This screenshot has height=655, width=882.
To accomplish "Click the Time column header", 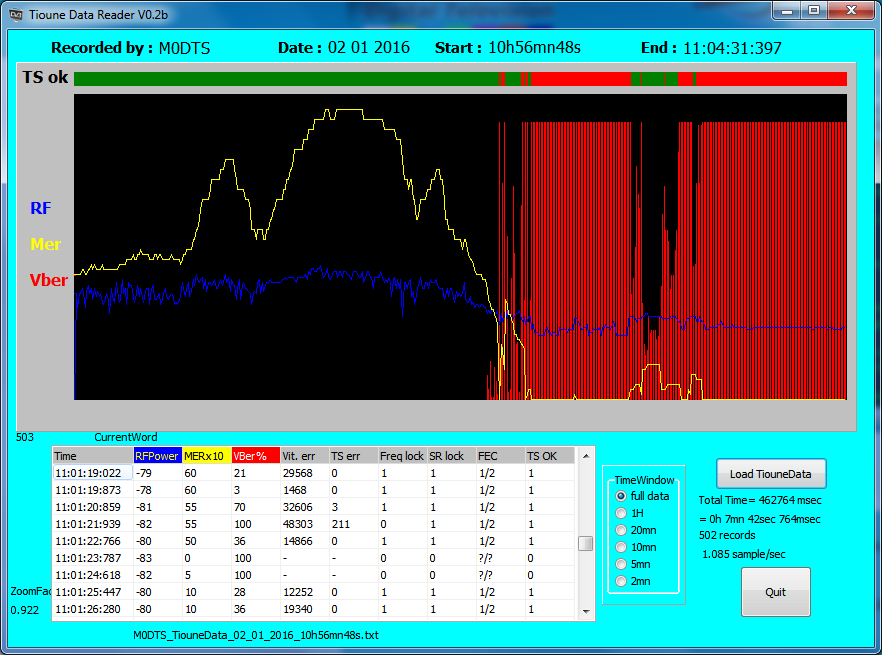I will point(91,456).
